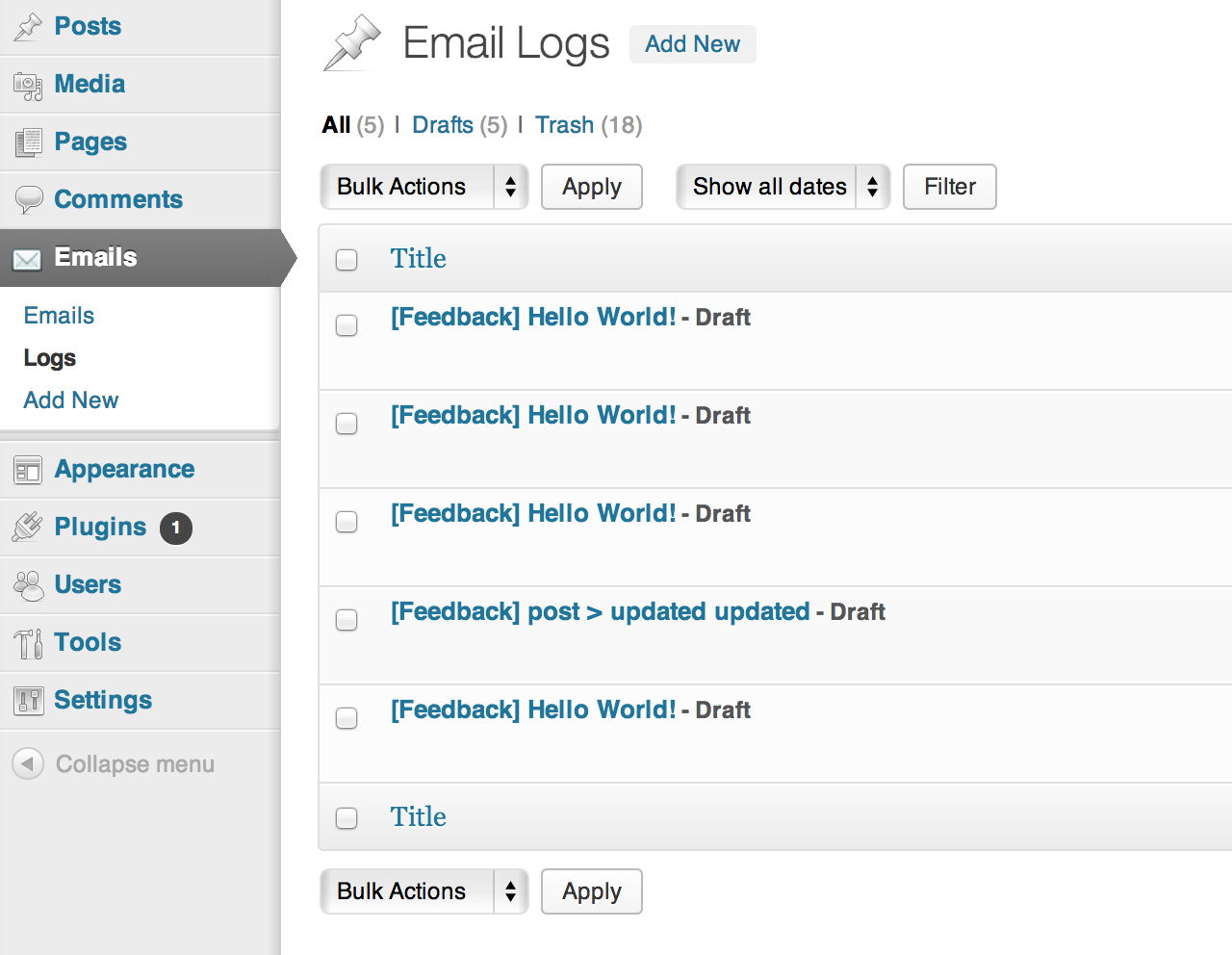1232x955 pixels.
Task: Click the Appearance layout icon in sidebar
Action: click(28, 471)
